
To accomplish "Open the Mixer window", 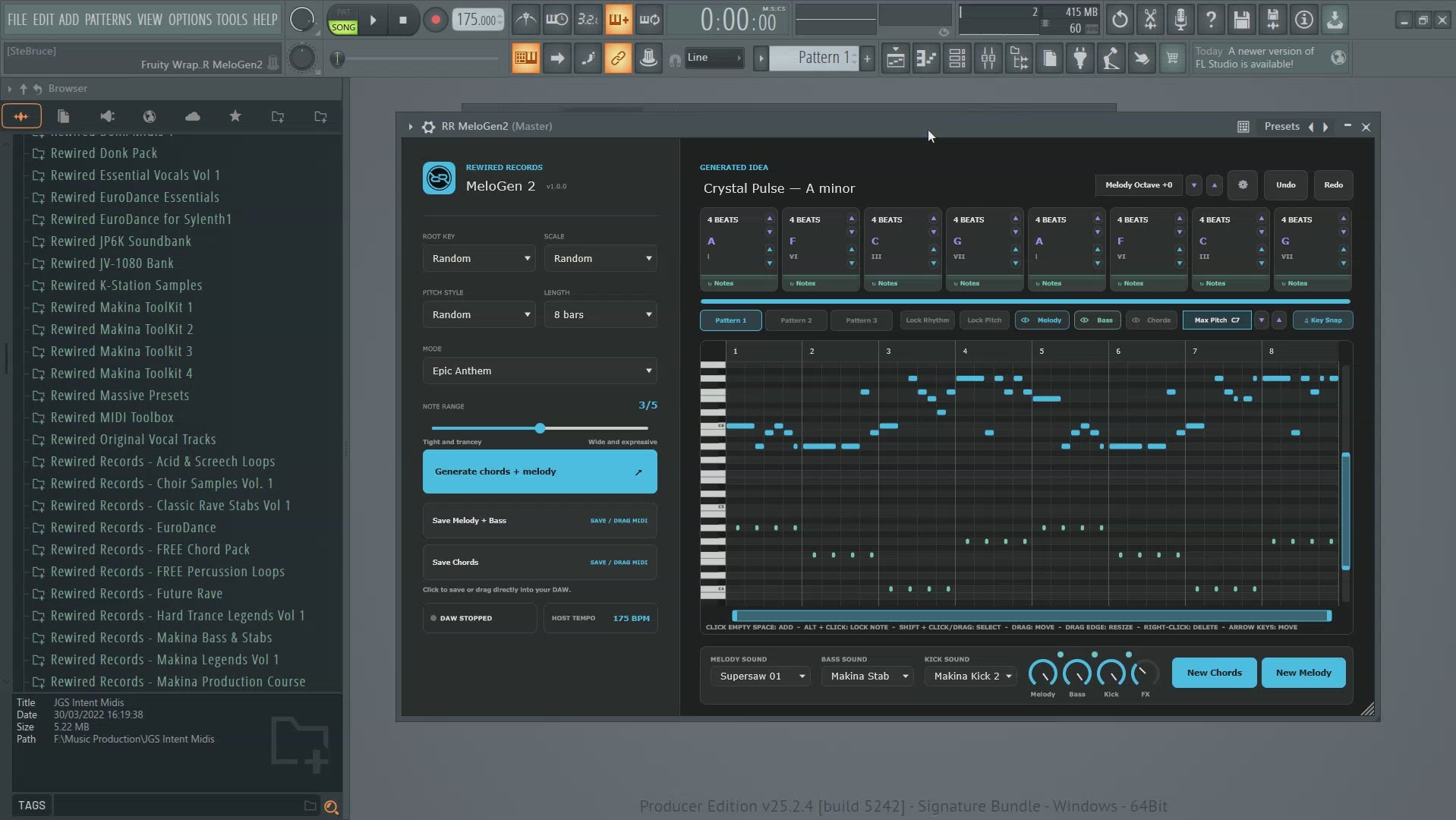I will [988, 58].
